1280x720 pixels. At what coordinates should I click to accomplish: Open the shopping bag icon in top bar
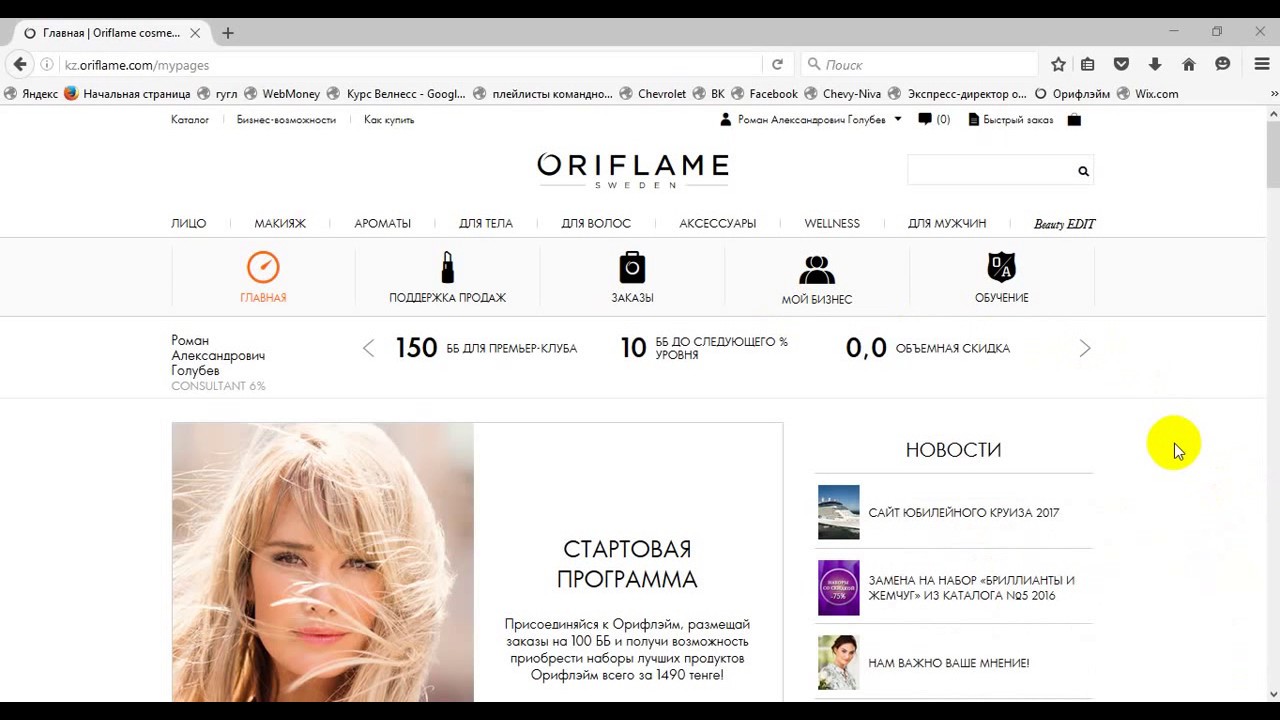coord(1074,120)
